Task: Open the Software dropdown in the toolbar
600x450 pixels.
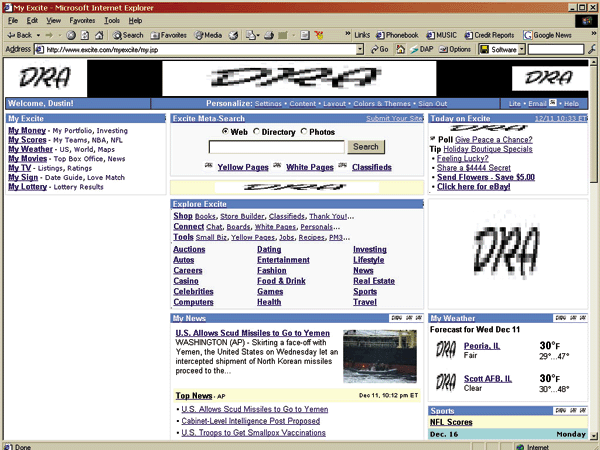Action: (x=522, y=48)
